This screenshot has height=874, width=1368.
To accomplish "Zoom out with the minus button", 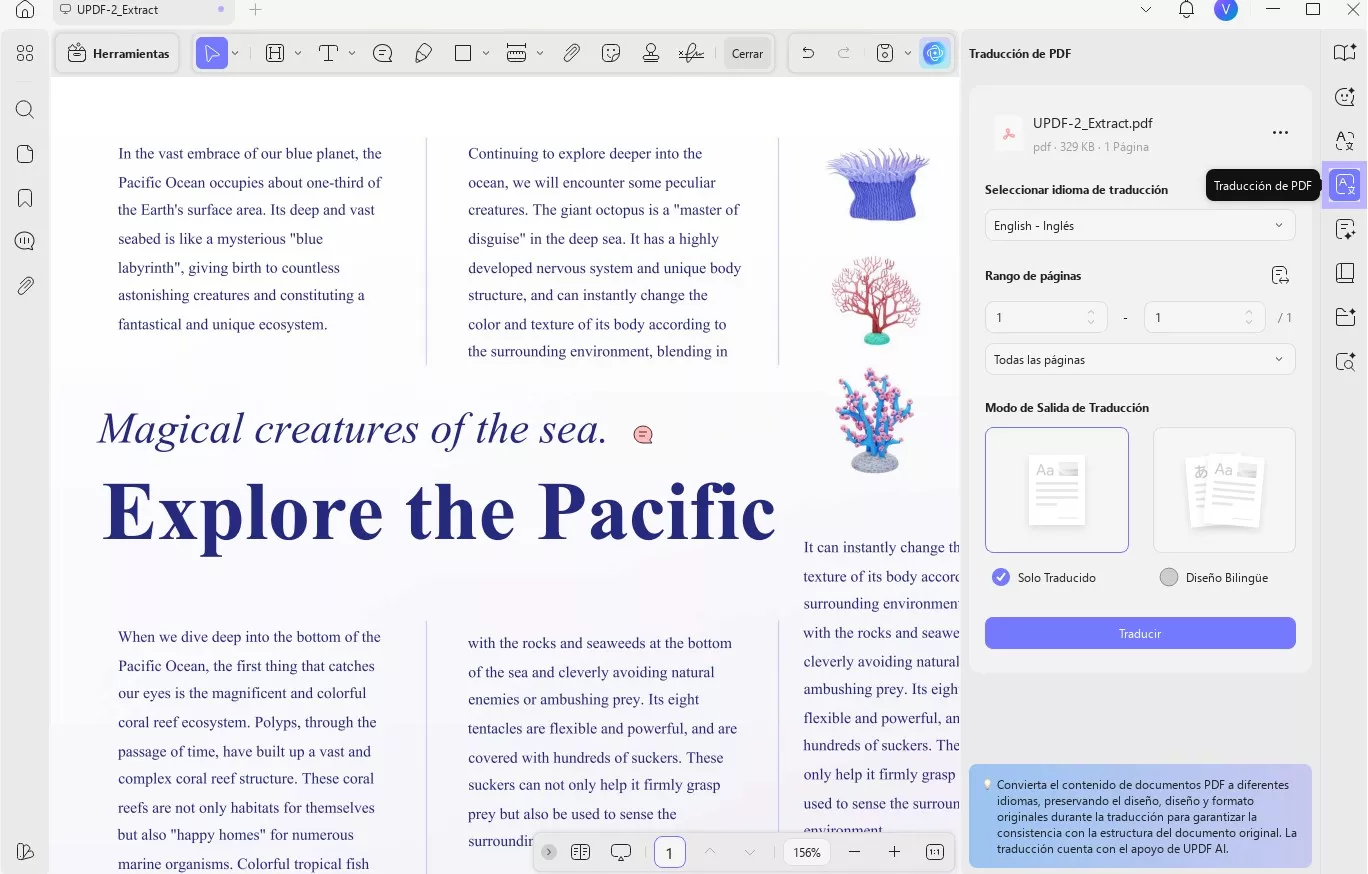I will point(854,852).
